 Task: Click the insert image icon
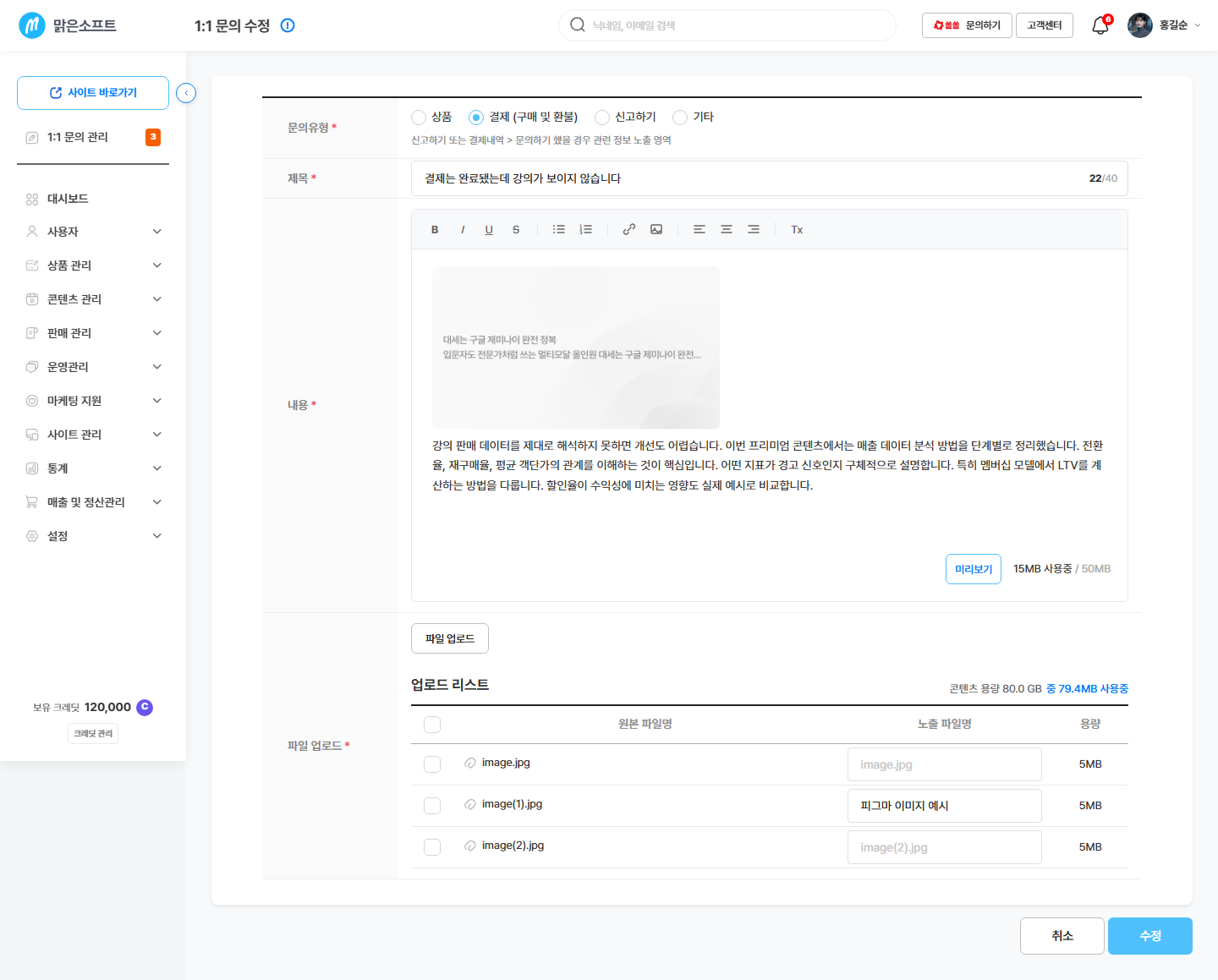tap(656, 229)
